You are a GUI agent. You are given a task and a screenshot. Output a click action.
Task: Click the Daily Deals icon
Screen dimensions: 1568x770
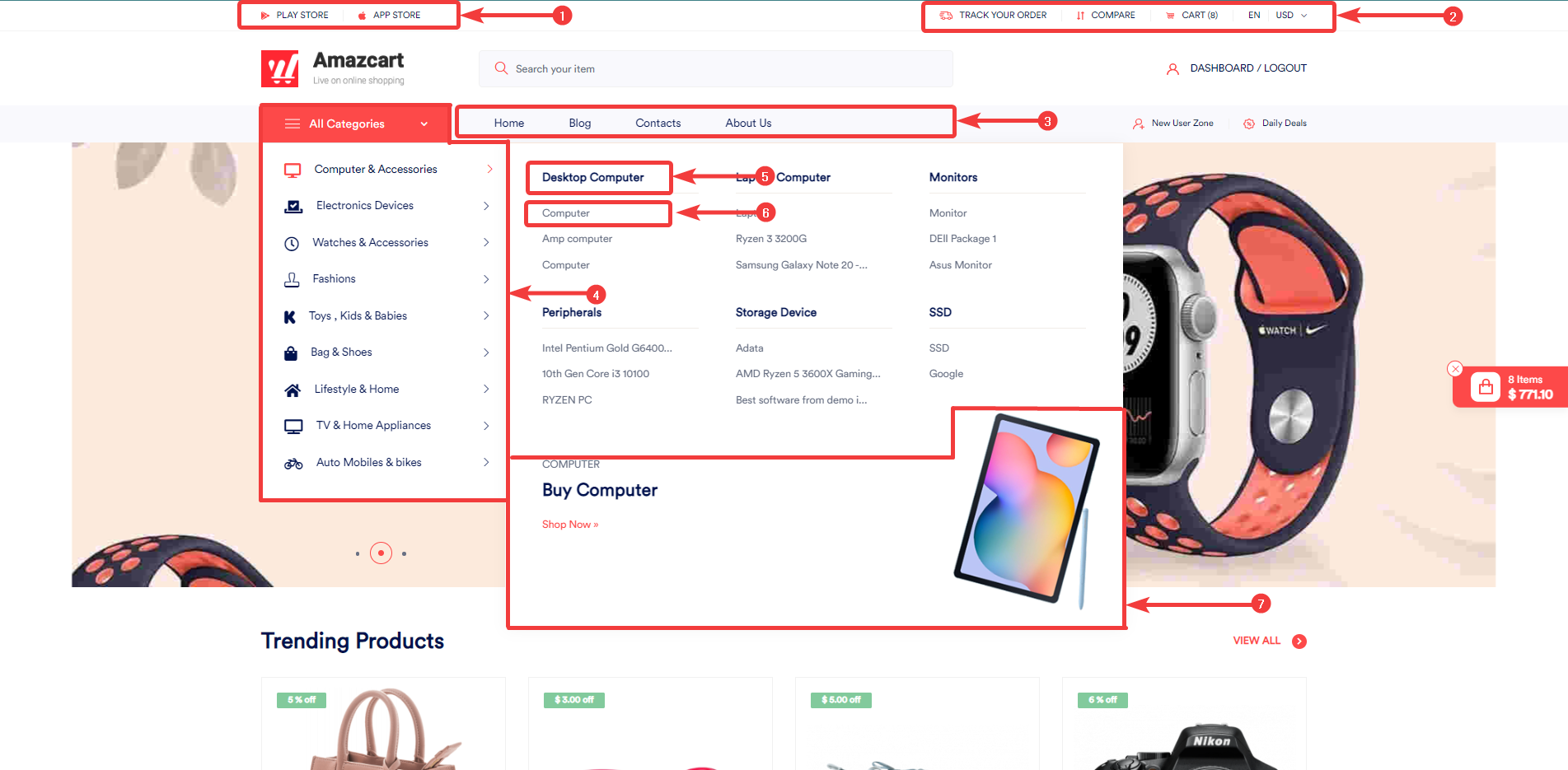pos(1249,124)
